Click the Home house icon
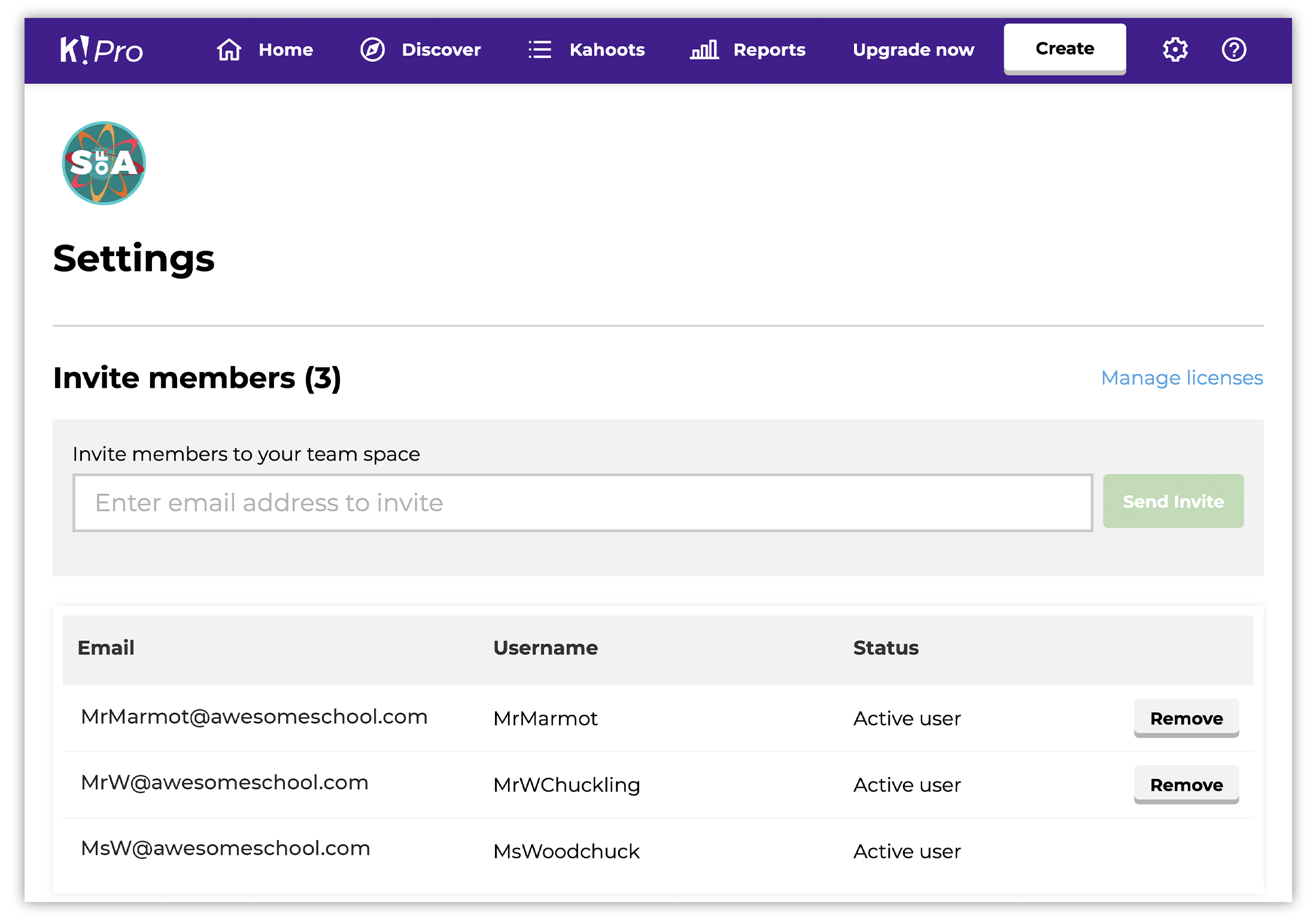The width and height of the screenshot is (1316, 923). click(x=229, y=50)
